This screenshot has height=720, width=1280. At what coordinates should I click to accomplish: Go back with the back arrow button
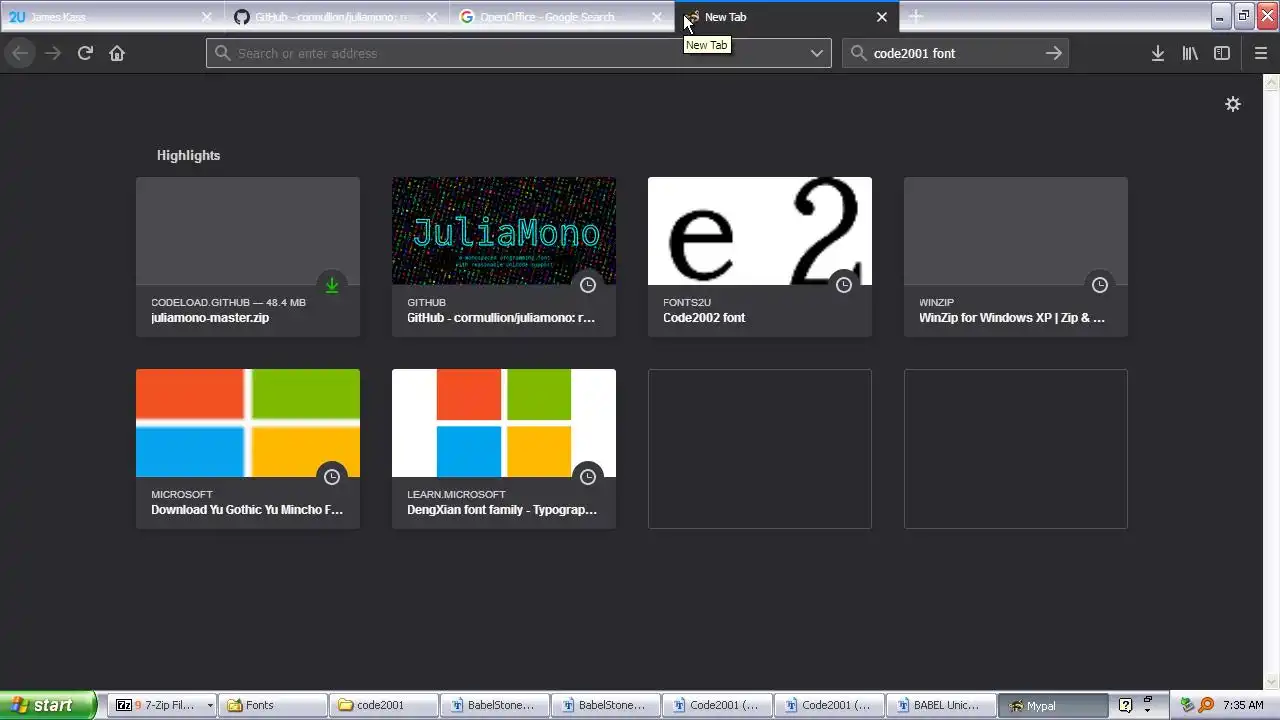point(20,53)
